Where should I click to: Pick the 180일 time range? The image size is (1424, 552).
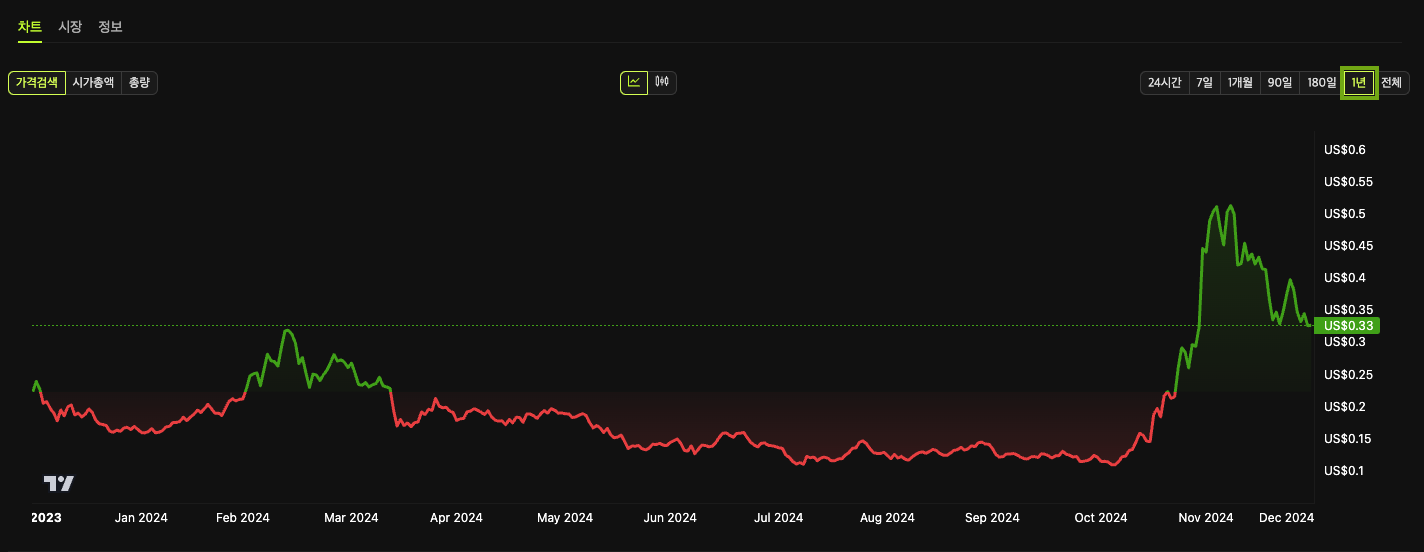[x=1321, y=83]
